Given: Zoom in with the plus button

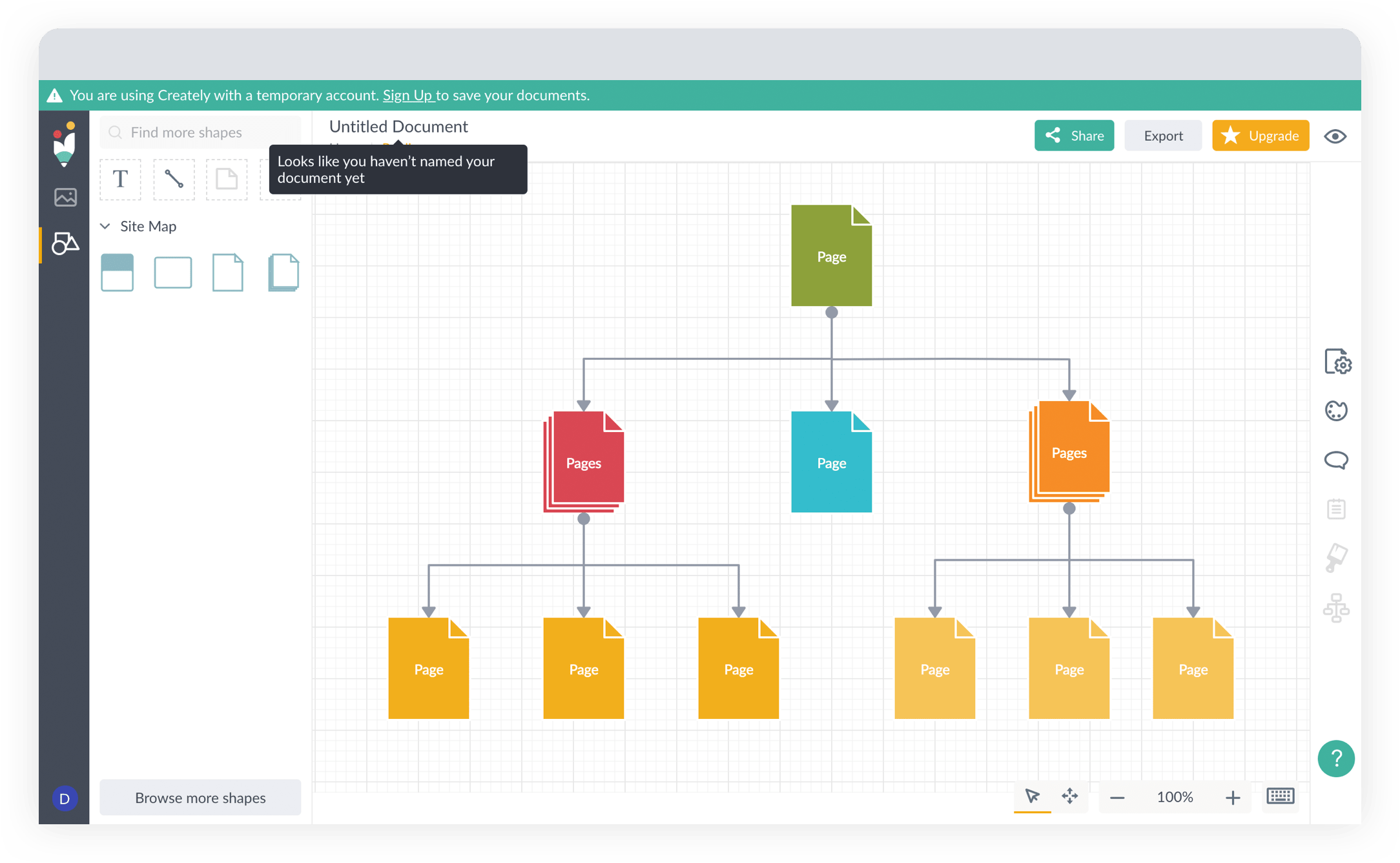Looking at the screenshot, I should click(x=1232, y=798).
